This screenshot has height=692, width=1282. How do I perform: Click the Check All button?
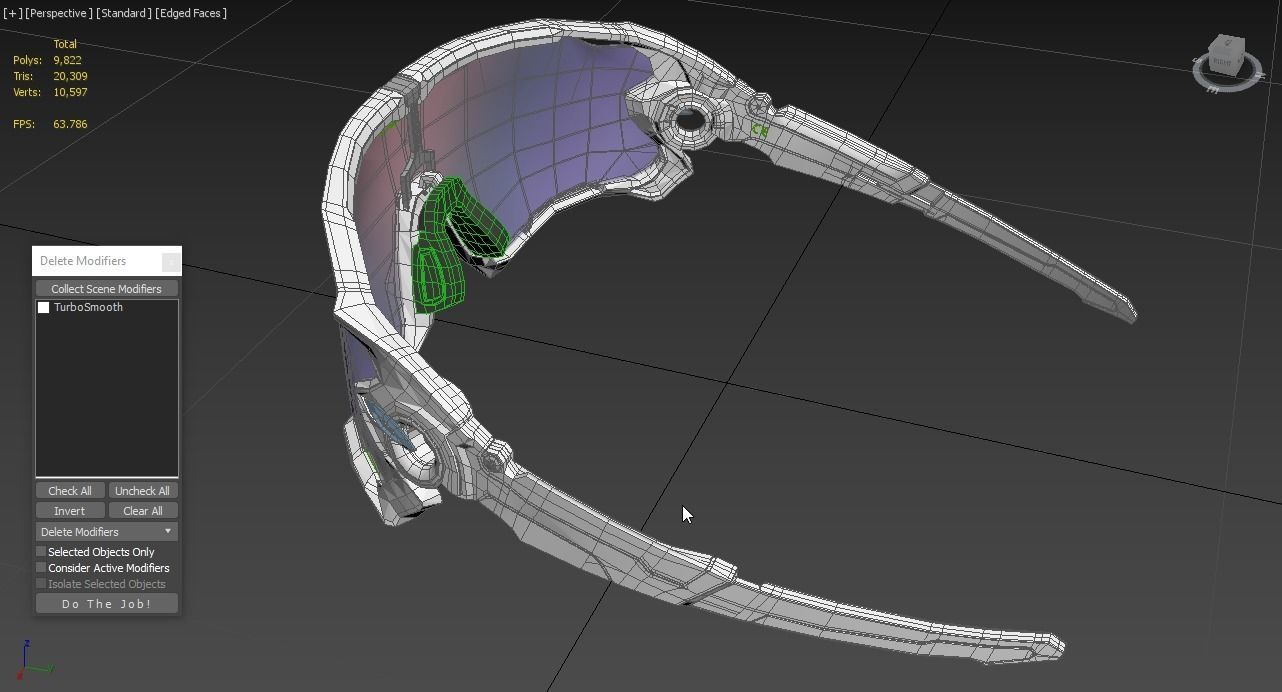70,491
